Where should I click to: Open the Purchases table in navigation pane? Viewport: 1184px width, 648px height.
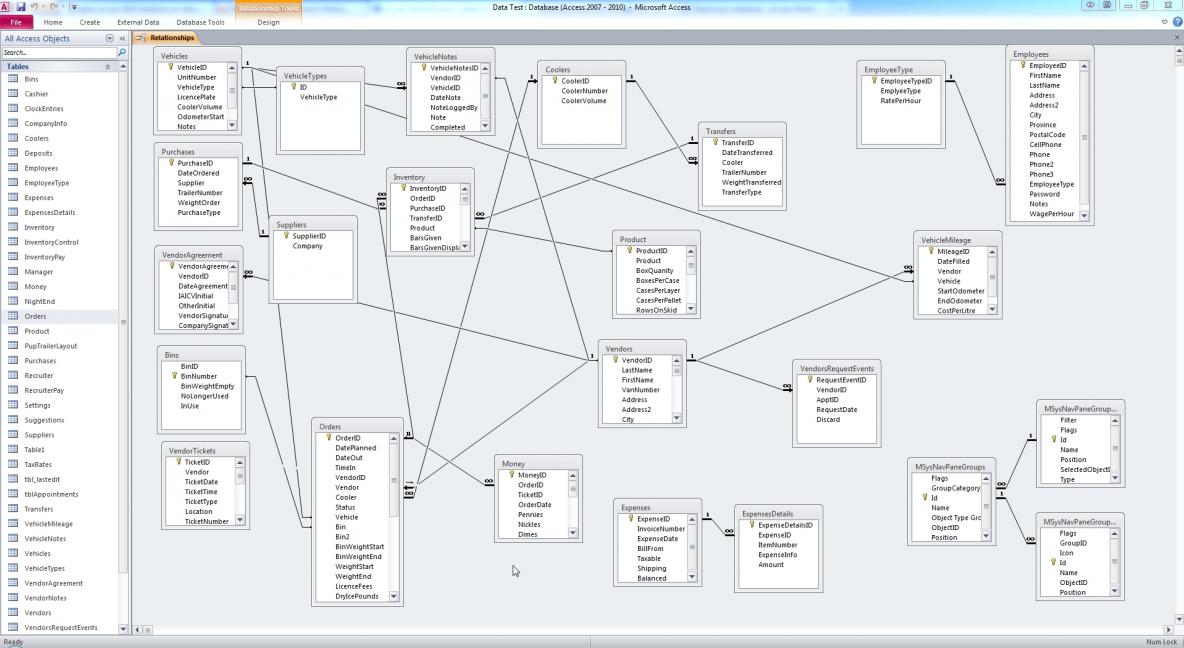pyautogui.click(x=60, y=360)
